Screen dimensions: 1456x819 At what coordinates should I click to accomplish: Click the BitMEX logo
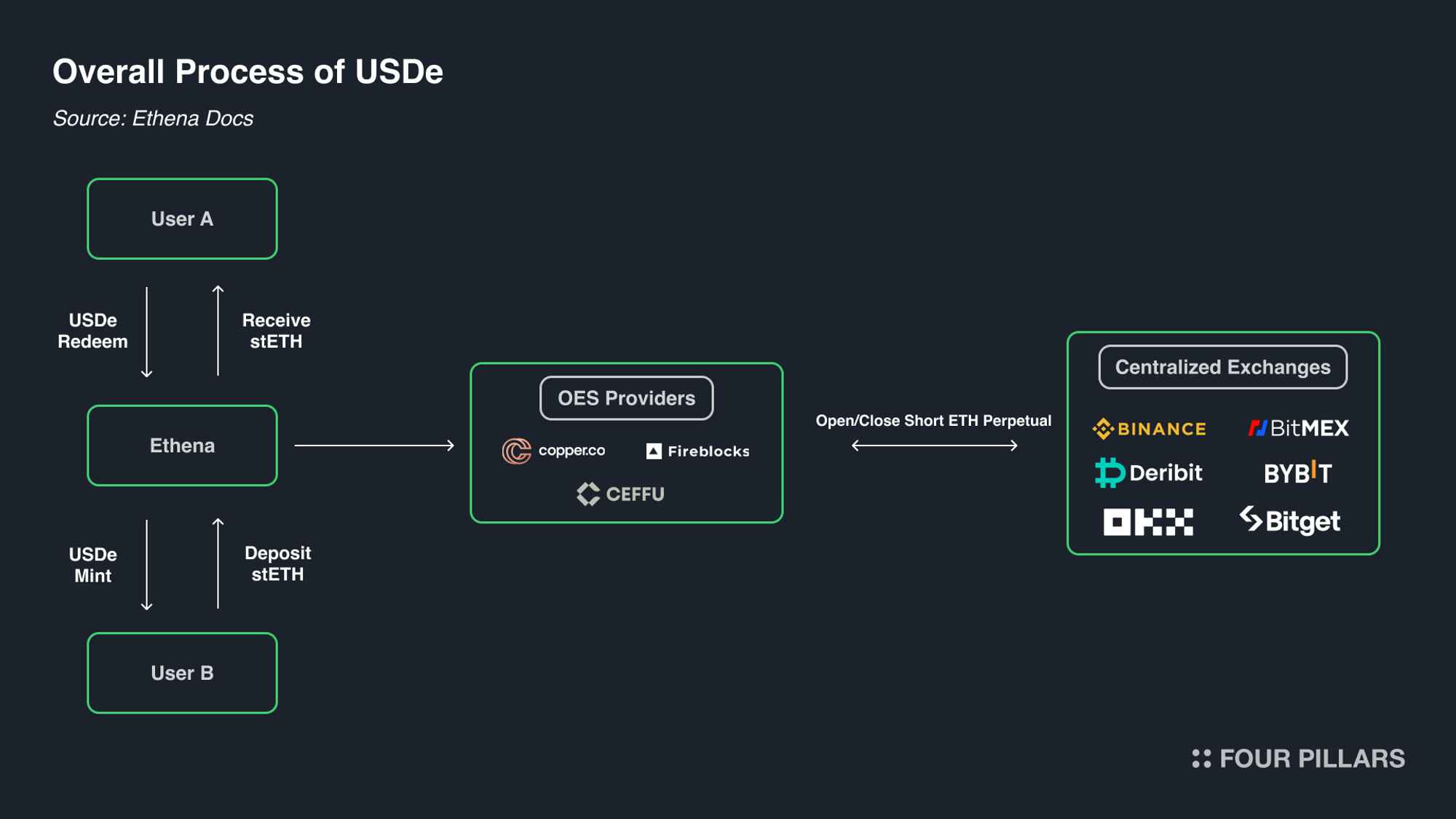tap(1299, 428)
